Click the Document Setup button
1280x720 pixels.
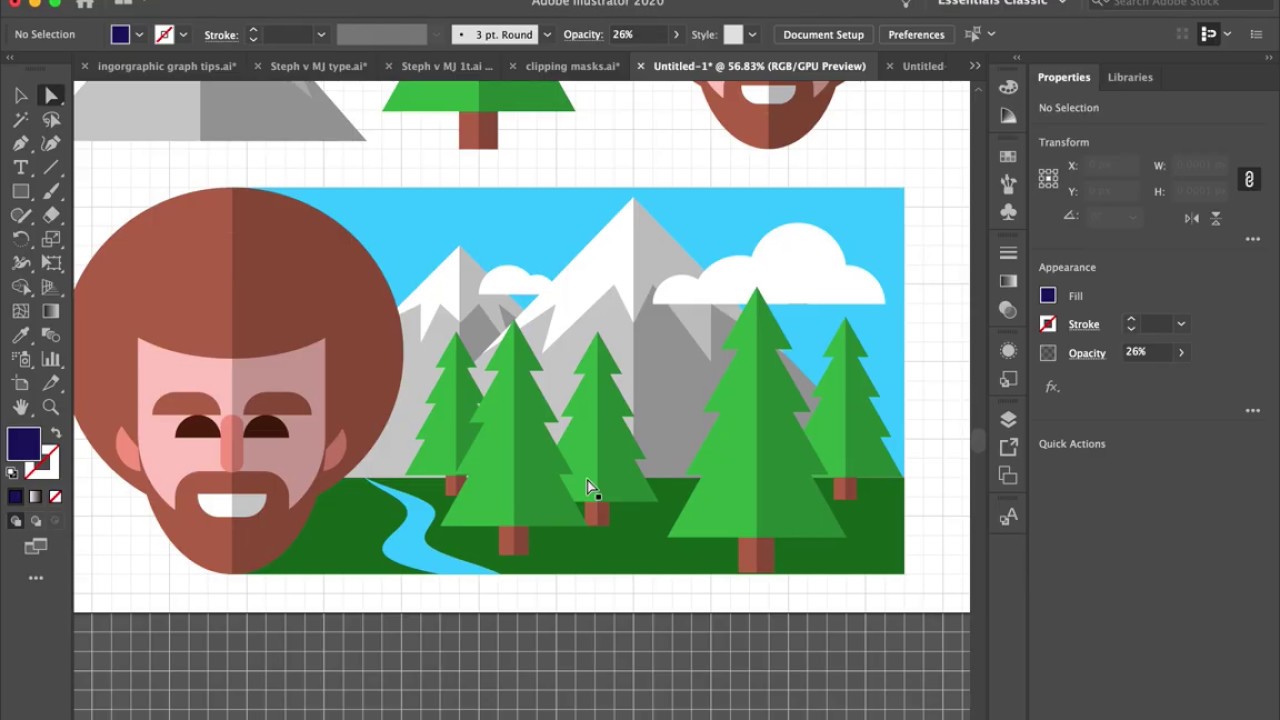coord(823,35)
